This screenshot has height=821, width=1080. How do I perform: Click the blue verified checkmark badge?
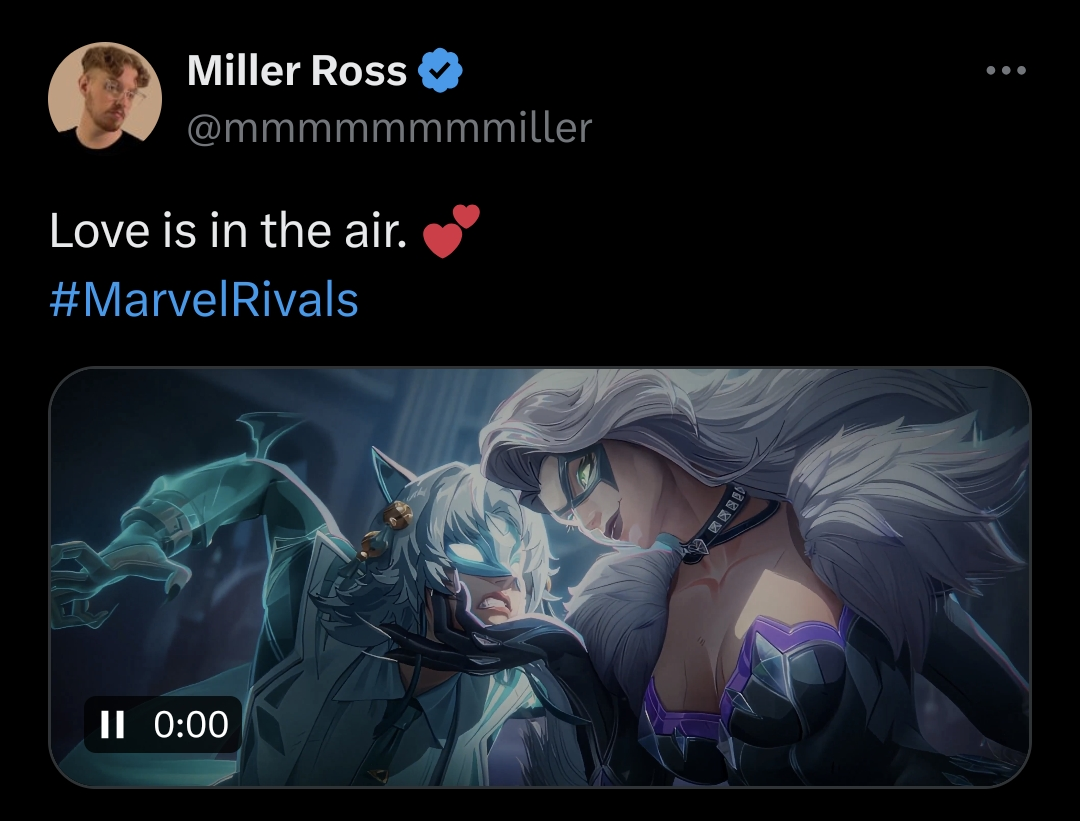tap(440, 70)
